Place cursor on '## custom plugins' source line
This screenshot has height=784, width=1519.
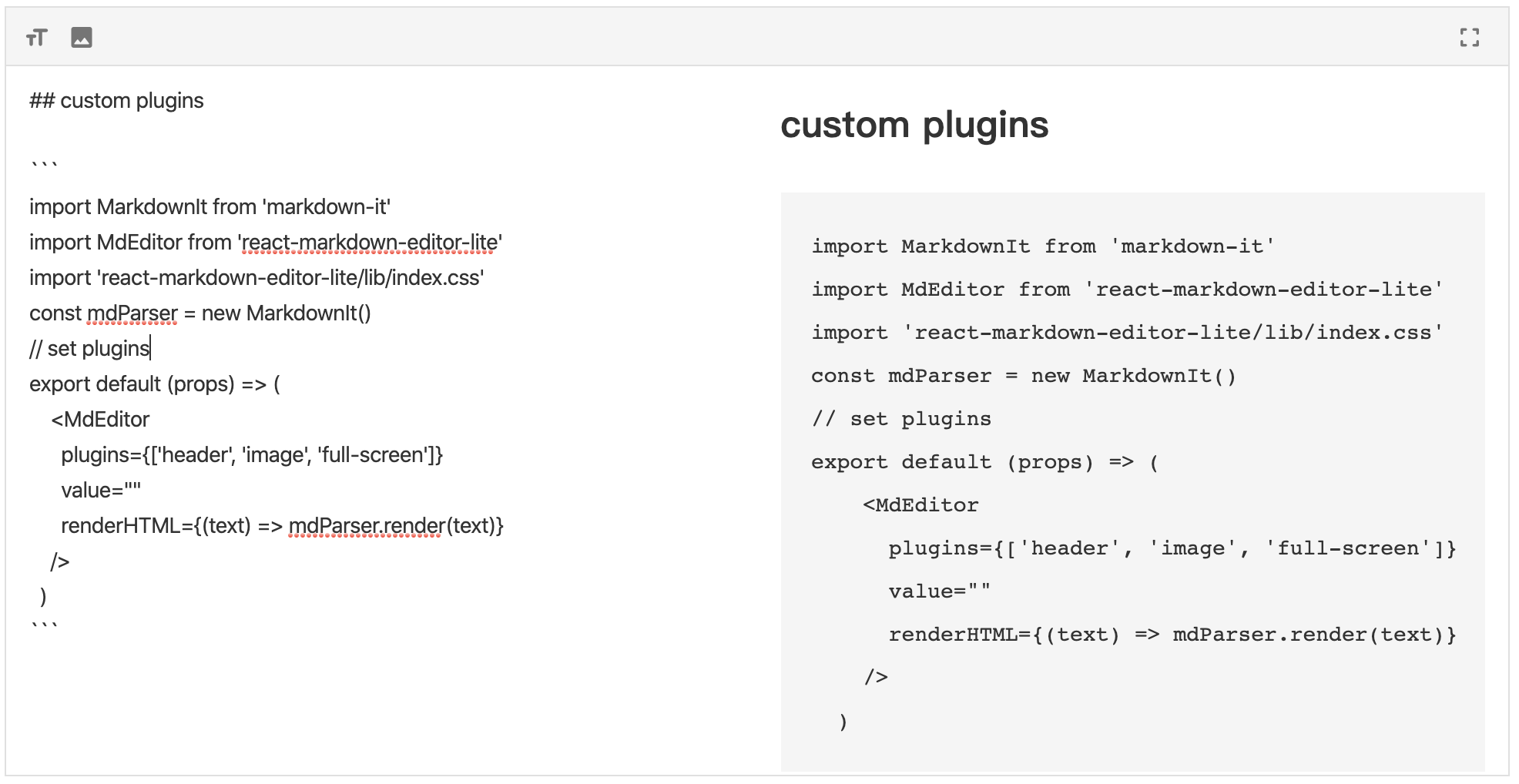coord(116,101)
